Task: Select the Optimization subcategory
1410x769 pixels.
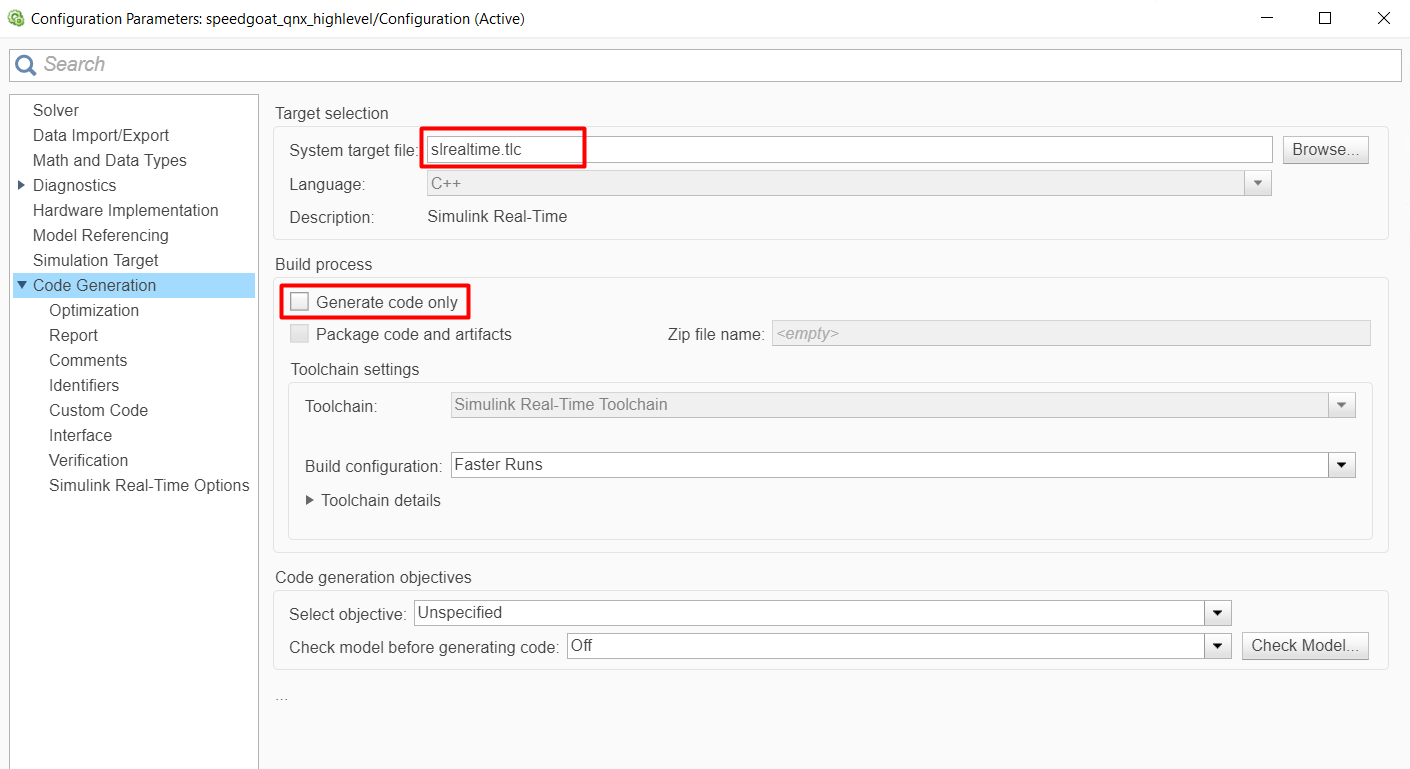Action: point(94,310)
